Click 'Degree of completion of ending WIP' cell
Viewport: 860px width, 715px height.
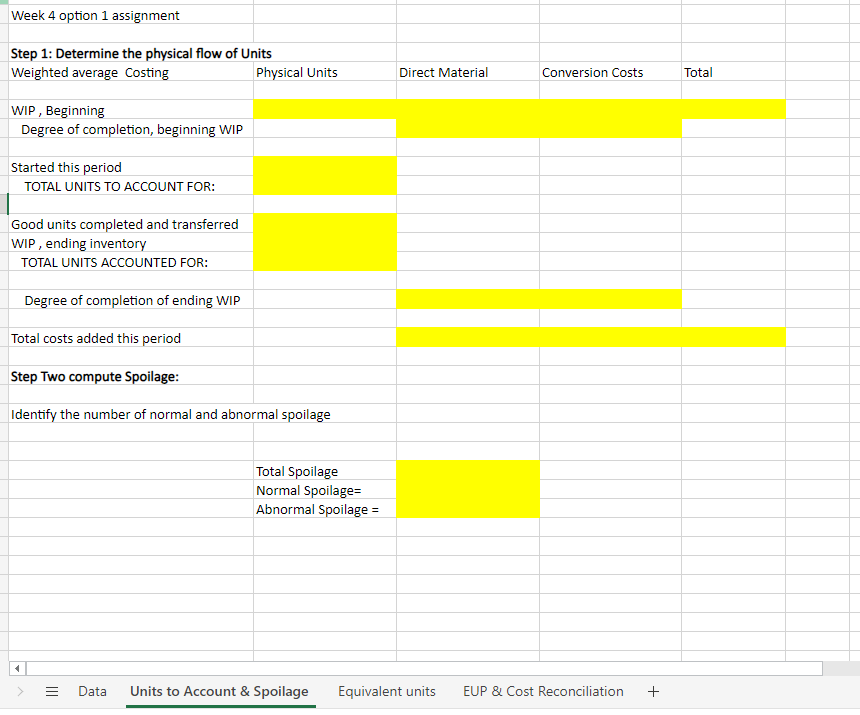131,300
